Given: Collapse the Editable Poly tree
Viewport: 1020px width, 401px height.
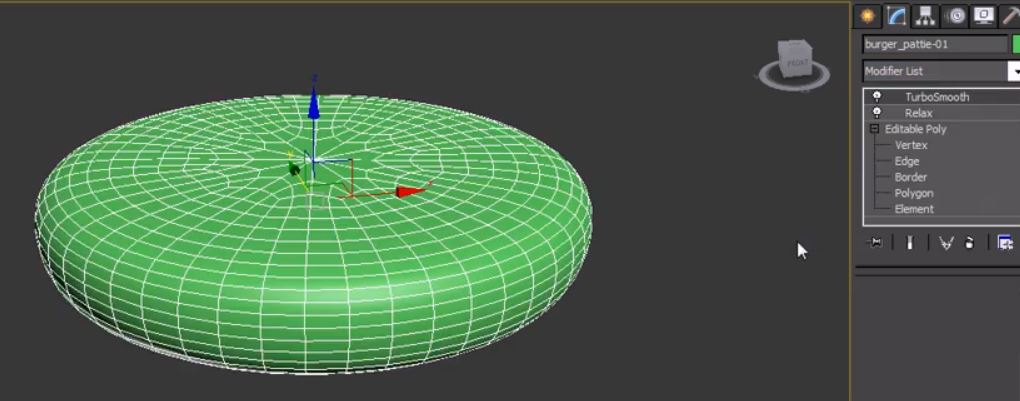Looking at the screenshot, I should [874, 129].
